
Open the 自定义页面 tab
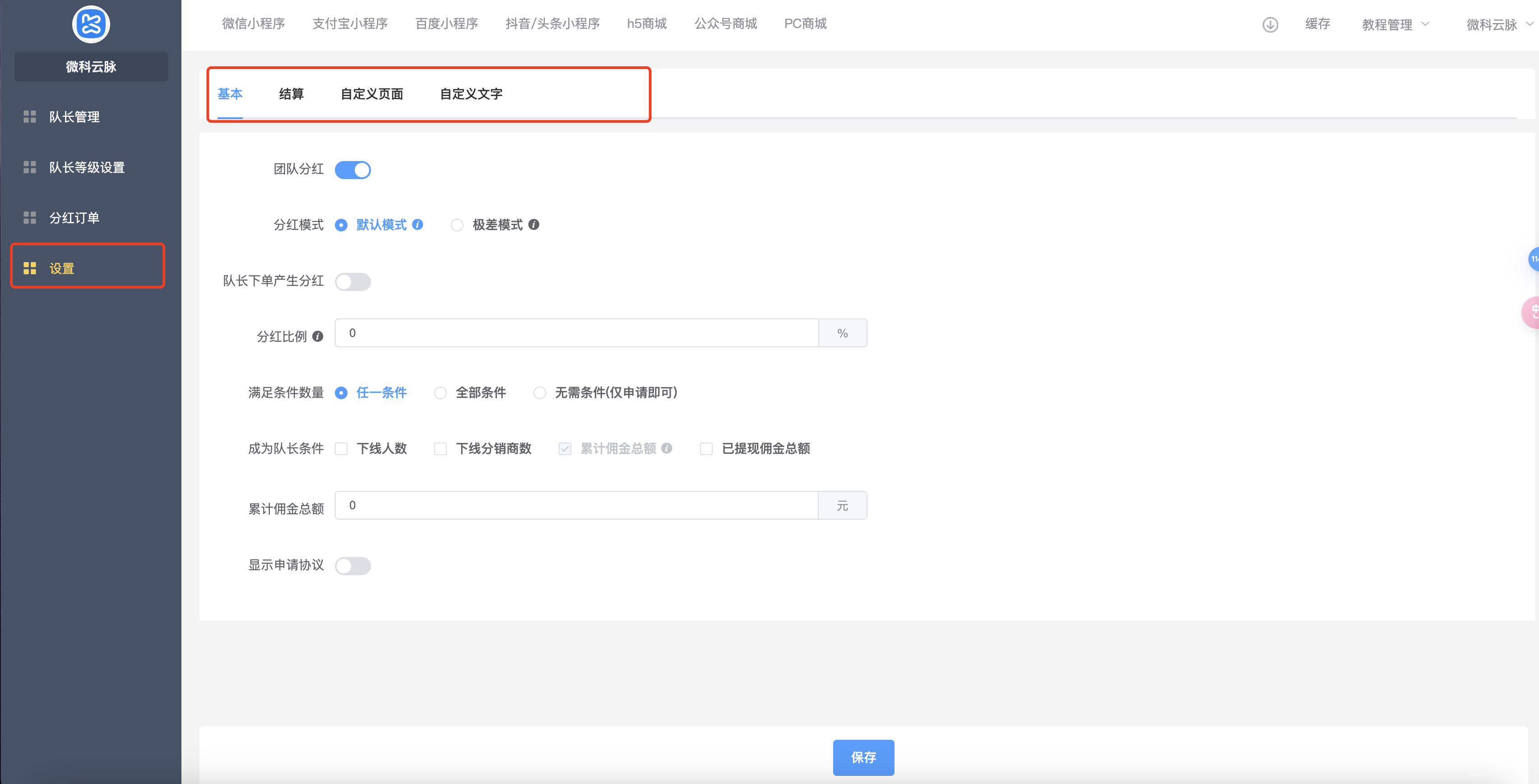click(x=371, y=94)
